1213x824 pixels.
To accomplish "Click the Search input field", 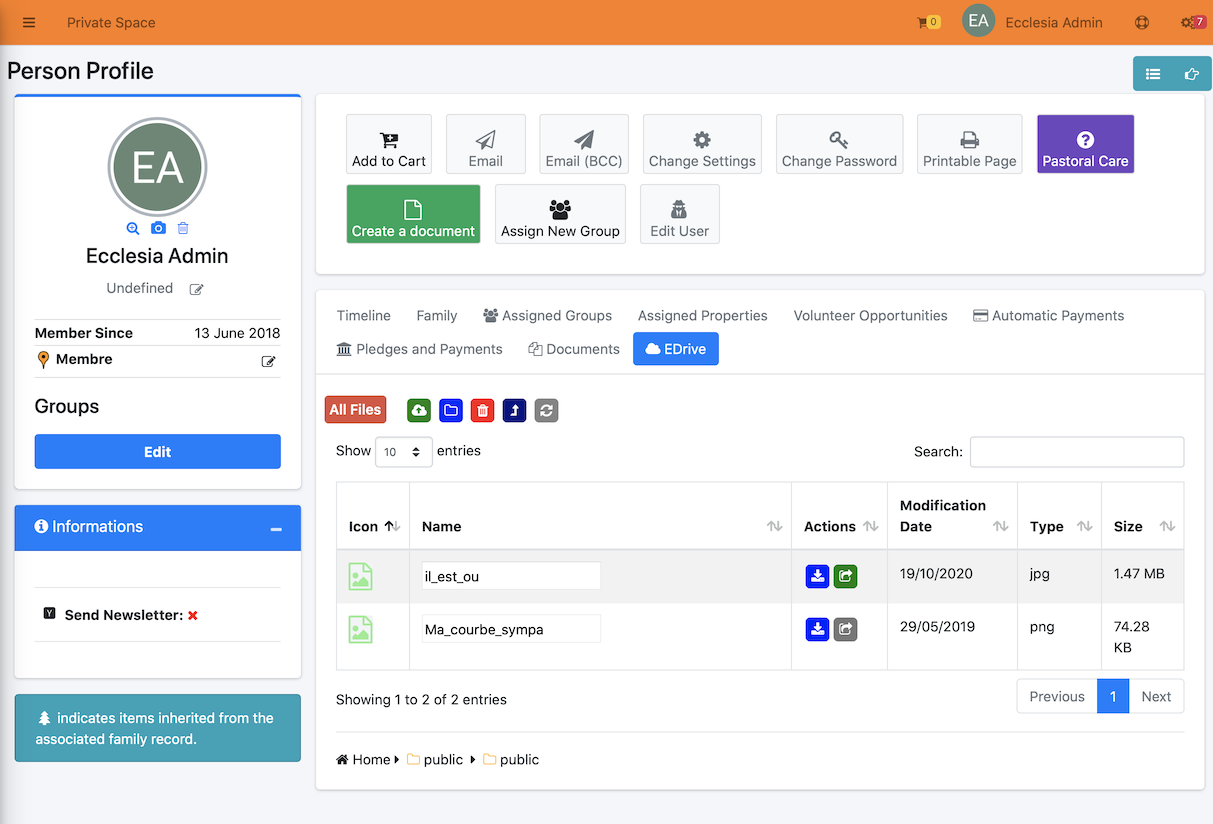I will click(1077, 452).
